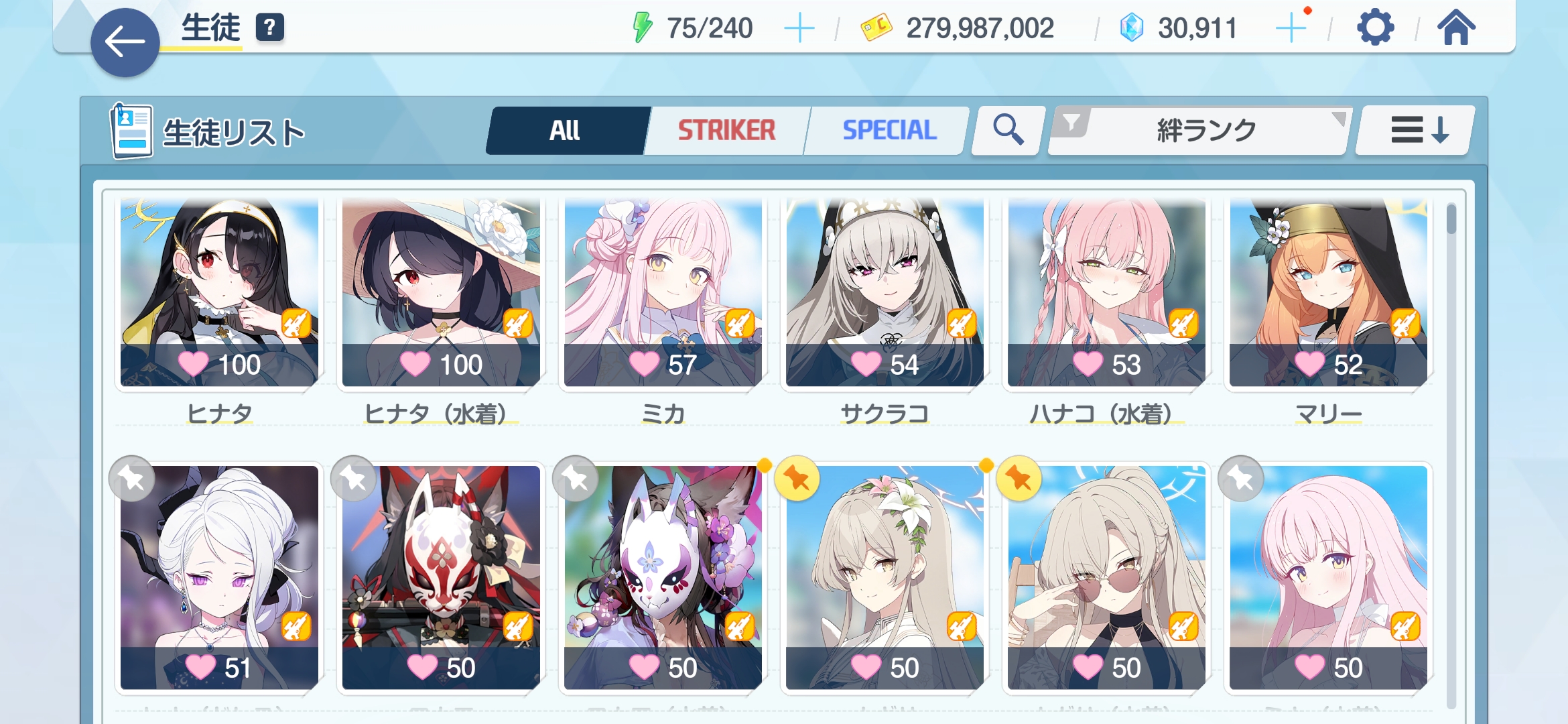Image resolution: width=1568 pixels, height=724 pixels.
Task: Switch to the SPECIAL tab
Action: [x=889, y=130]
